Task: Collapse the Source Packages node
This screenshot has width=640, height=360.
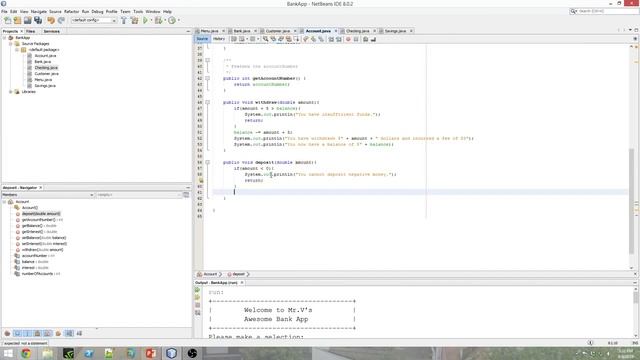Action: click(x=11, y=44)
